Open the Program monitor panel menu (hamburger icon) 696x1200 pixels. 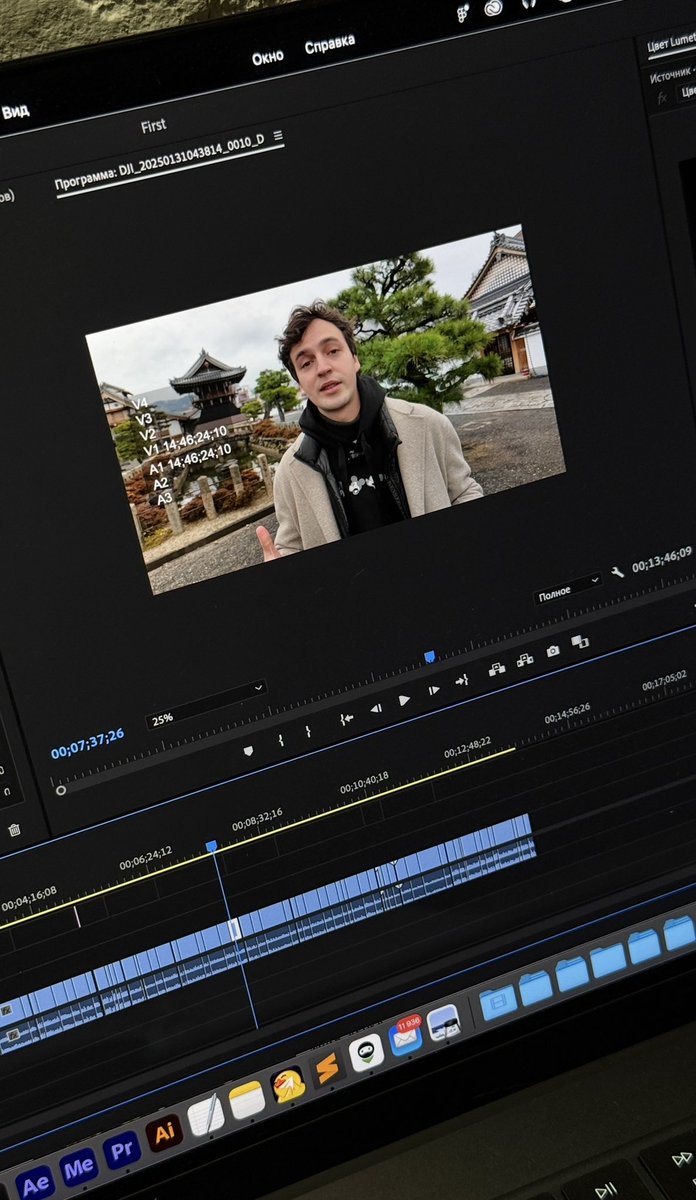(x=278, y=135)
